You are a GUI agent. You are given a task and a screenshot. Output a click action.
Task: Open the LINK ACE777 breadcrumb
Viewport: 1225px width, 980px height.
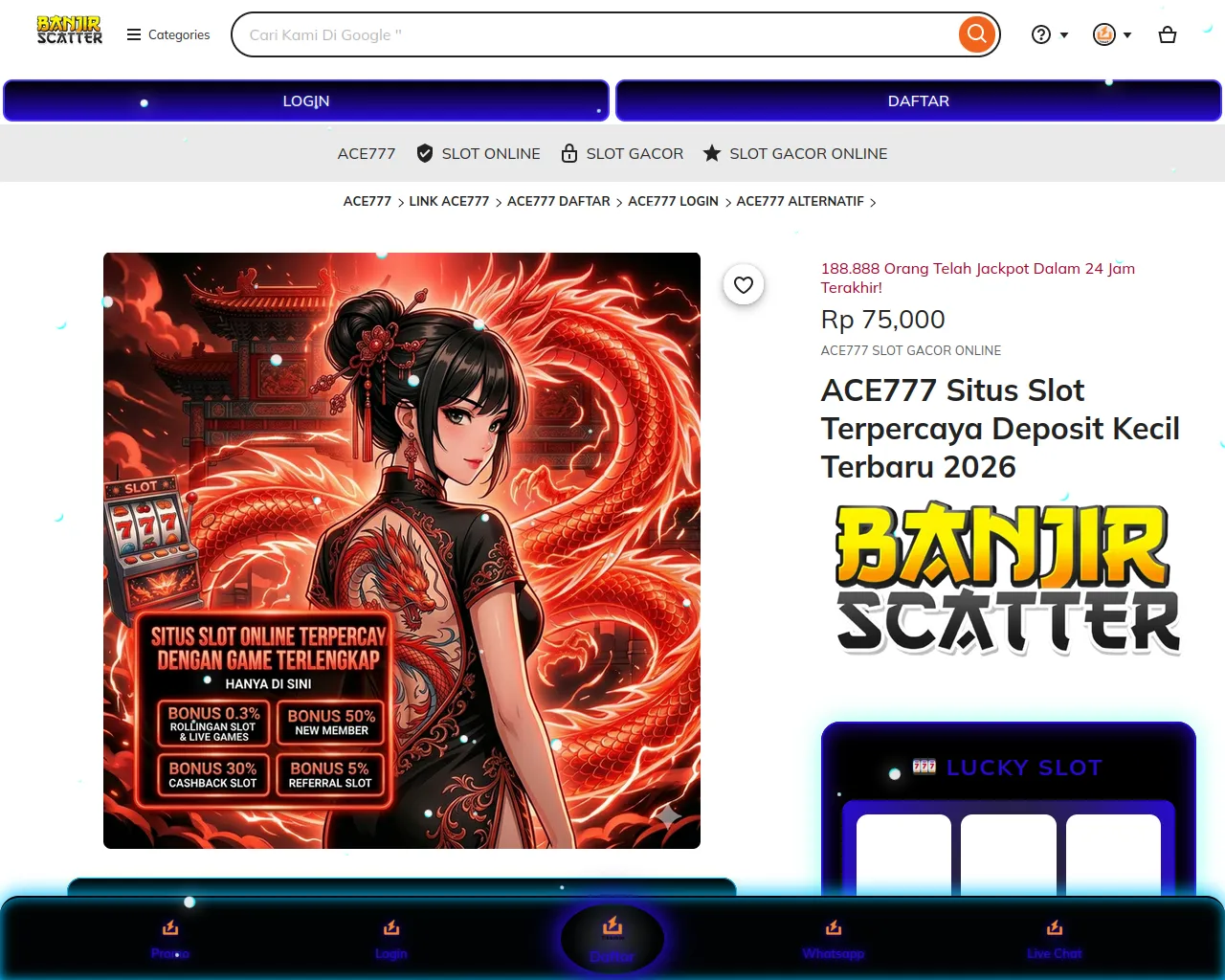click(449, 201)
